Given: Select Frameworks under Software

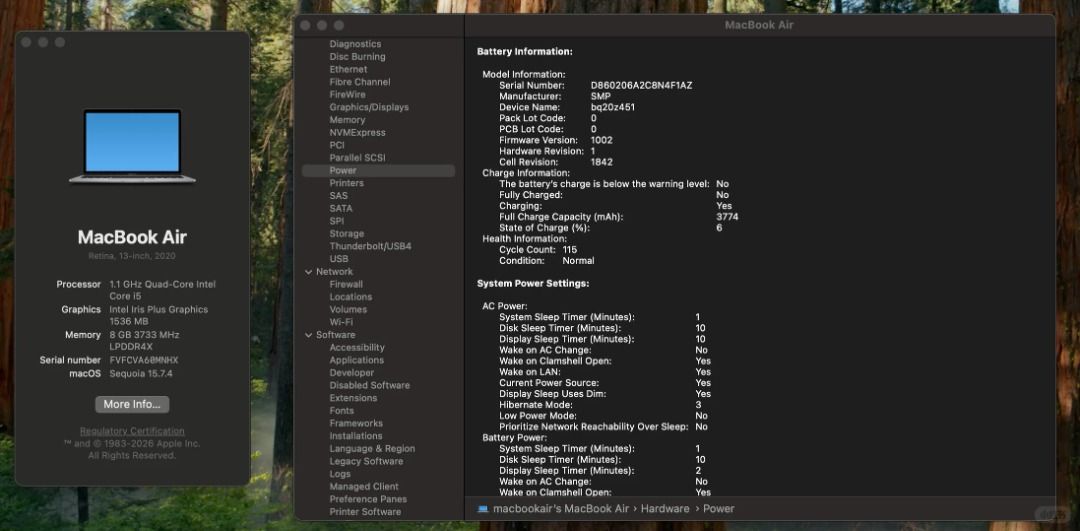Looking at the screenshot, I should [355, 424].
